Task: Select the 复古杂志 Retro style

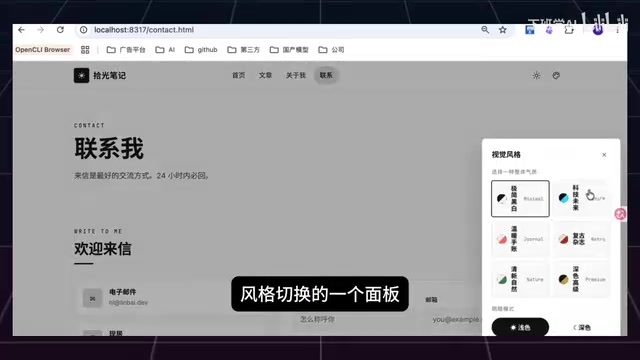Action: pos(581,239)
